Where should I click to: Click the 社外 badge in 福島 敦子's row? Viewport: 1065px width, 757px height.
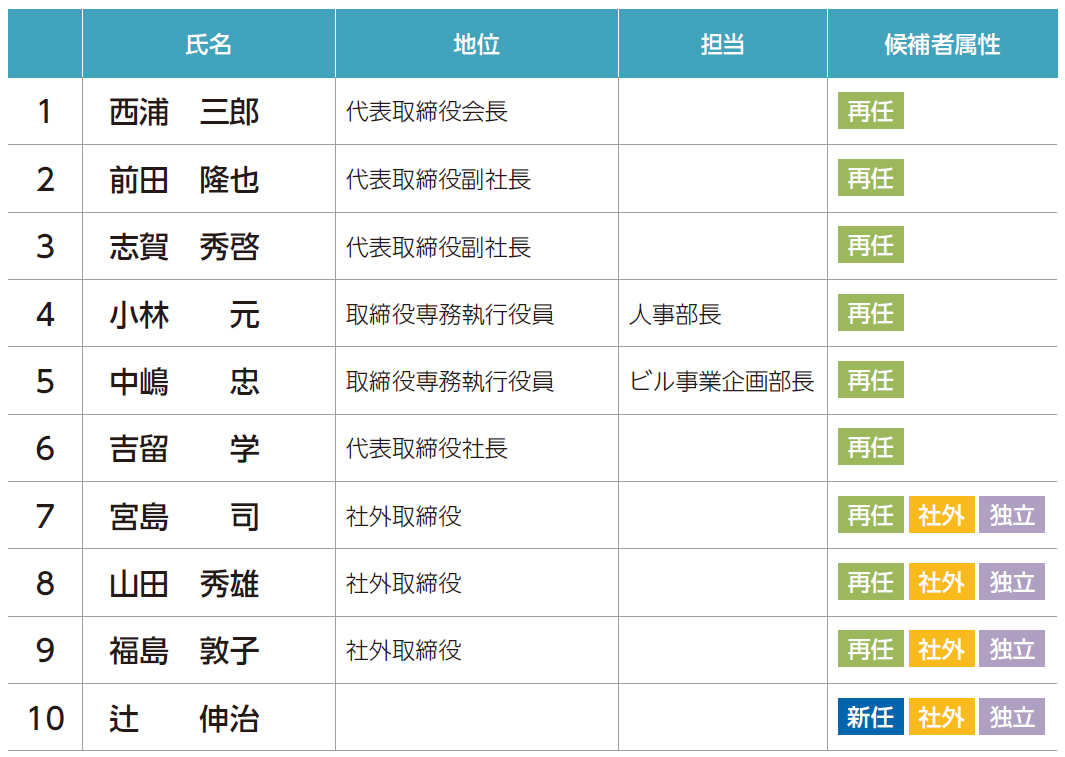tap(941, 650)
